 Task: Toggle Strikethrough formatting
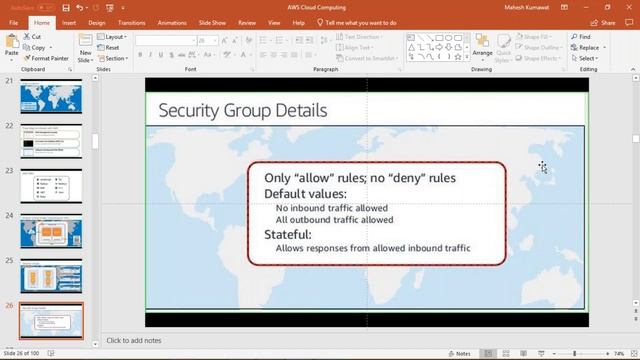[x=182, y=55]
